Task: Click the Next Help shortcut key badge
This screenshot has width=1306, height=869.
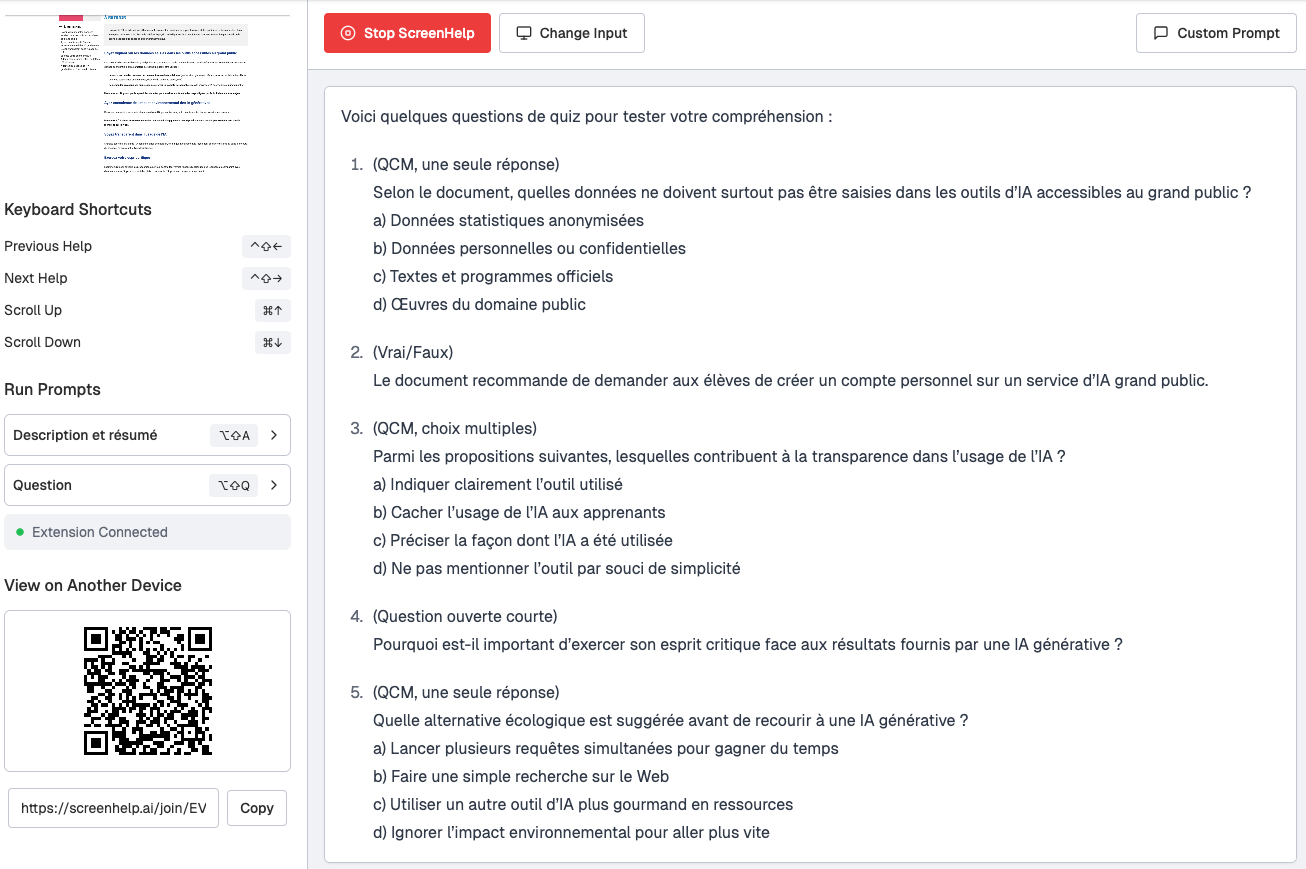Action: pyautogui.click(x=266, y=279)
